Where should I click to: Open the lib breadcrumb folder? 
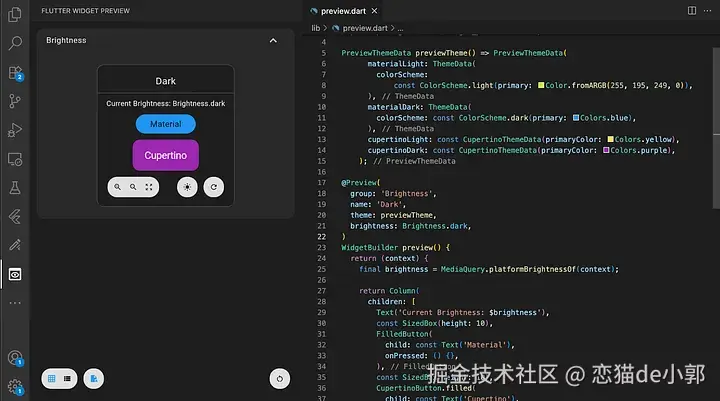tap(315, 28)
